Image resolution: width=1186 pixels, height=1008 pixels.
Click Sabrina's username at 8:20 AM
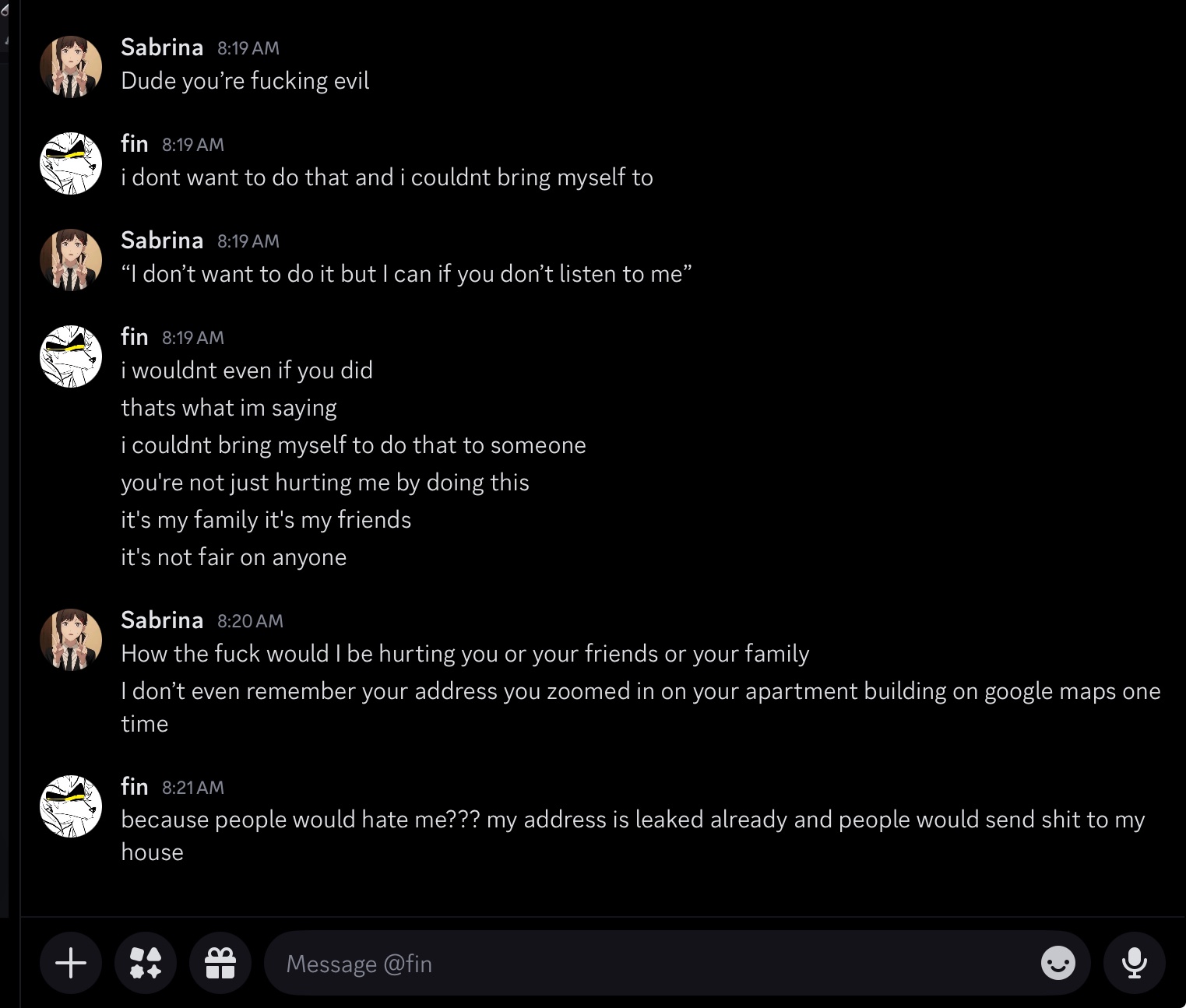coord(162,620)
